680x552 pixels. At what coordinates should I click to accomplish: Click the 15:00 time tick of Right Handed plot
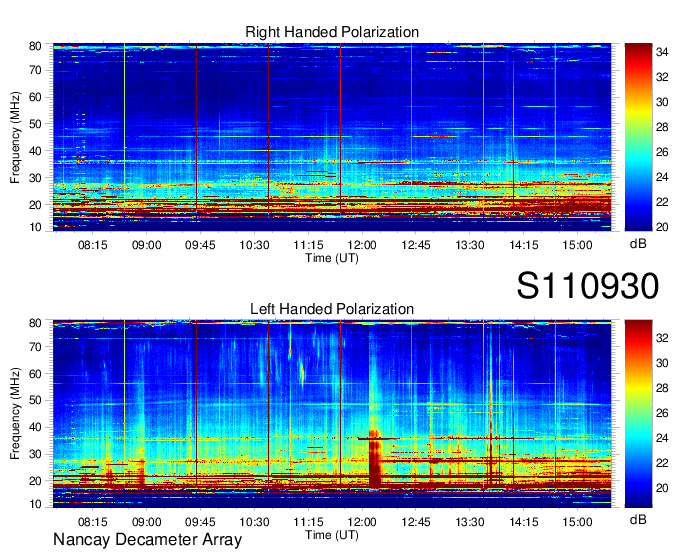[577, 245]
